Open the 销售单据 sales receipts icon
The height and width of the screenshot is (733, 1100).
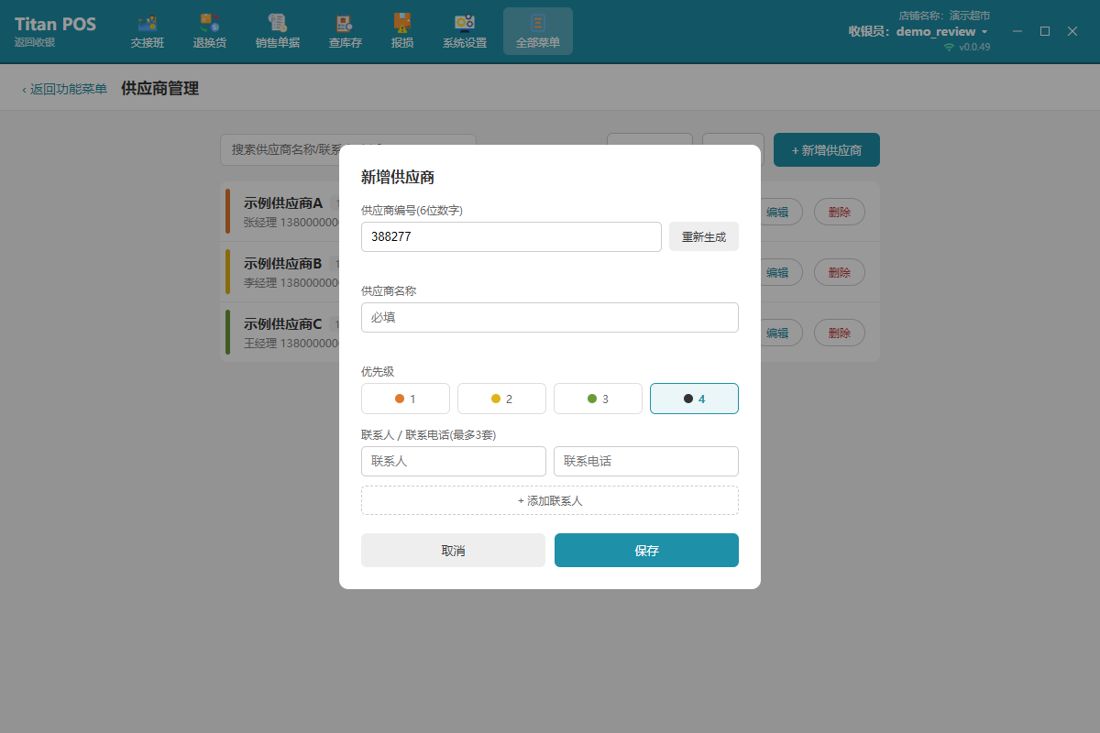277,32
